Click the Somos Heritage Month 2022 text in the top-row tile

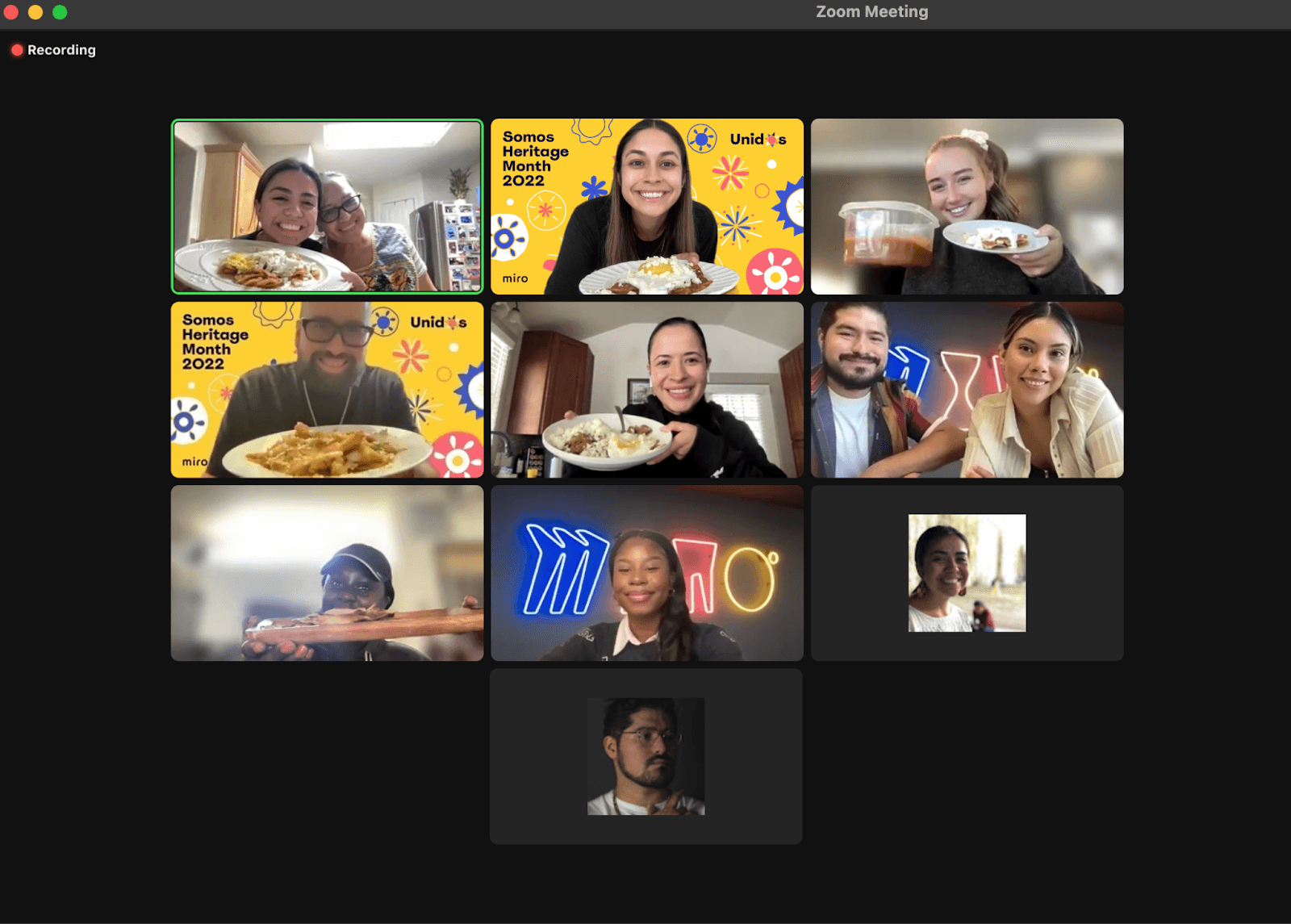(534, 159)
